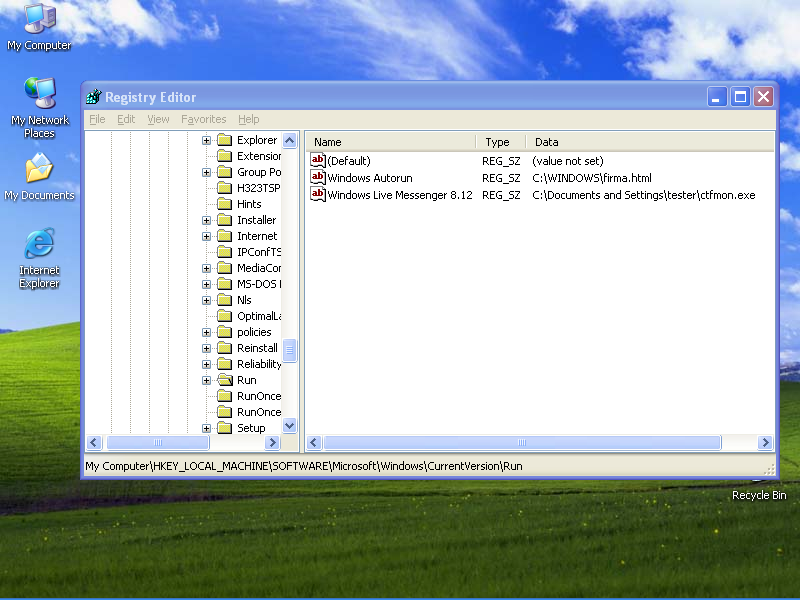The image size is (800, 600).
Task: Click the key tree's scroll-up arrow
Action: click(x=289, y=140)
